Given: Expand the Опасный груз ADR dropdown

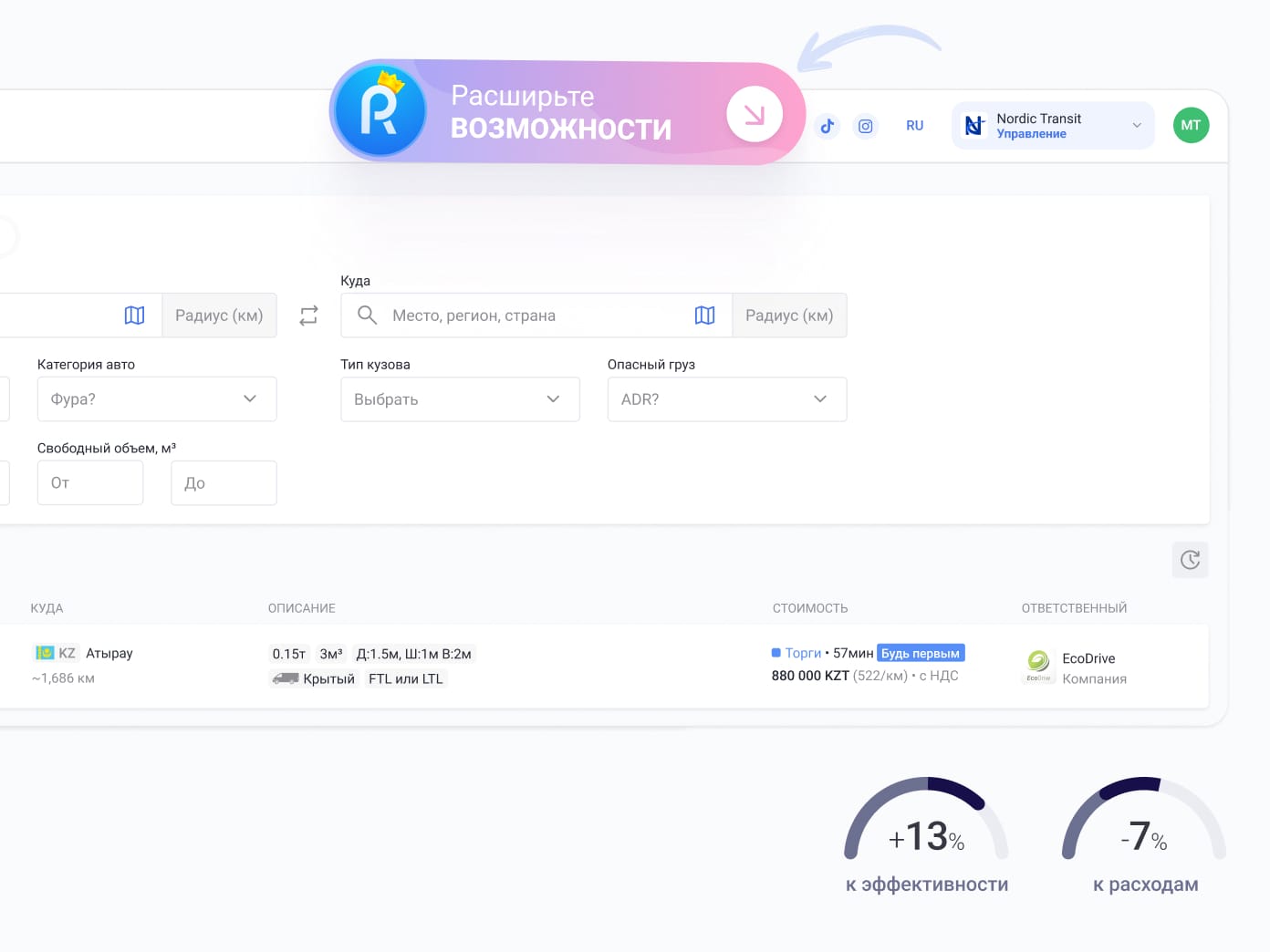Looking at the screenshot, I should point(726,399).
